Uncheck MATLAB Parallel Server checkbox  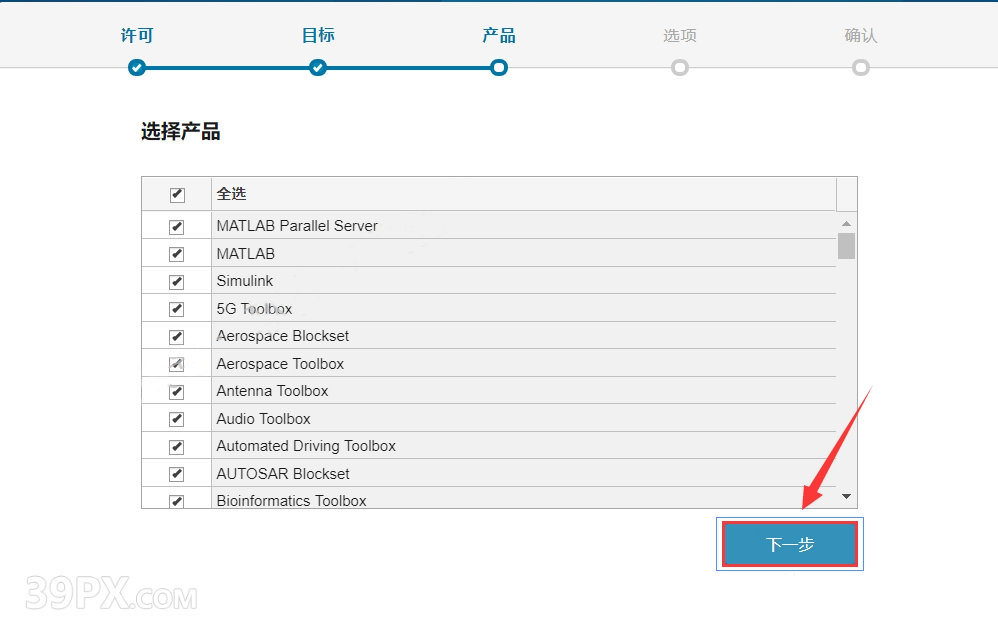pos(176,227)
